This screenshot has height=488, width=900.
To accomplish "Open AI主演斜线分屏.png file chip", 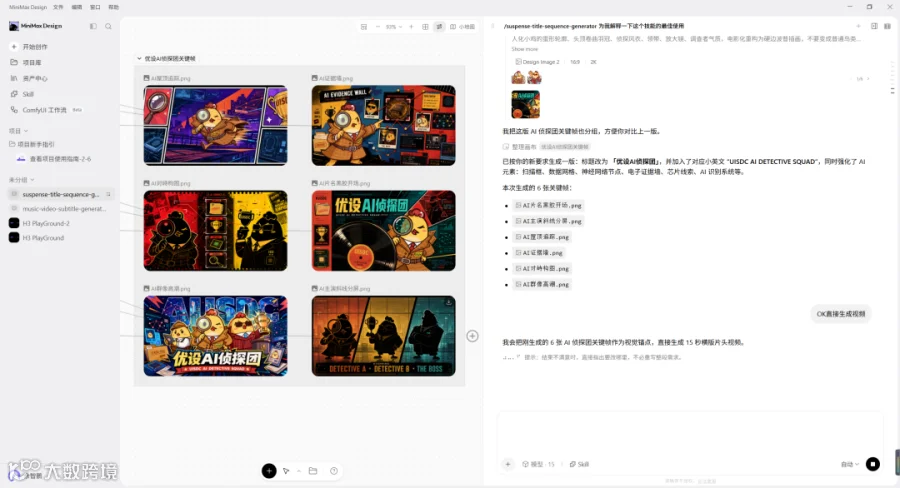I will coord(548,221).
